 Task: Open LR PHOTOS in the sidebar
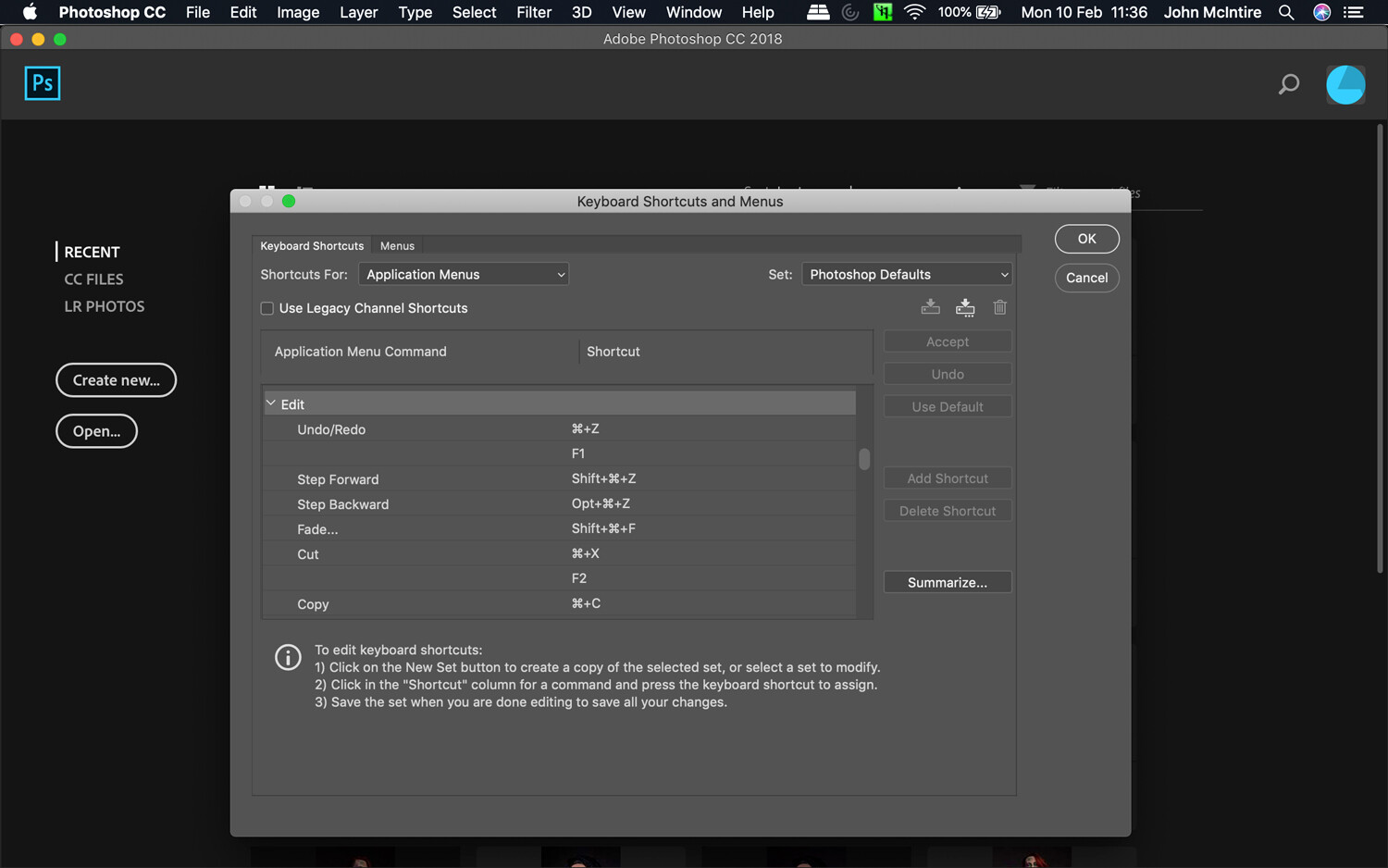[104, 305]
